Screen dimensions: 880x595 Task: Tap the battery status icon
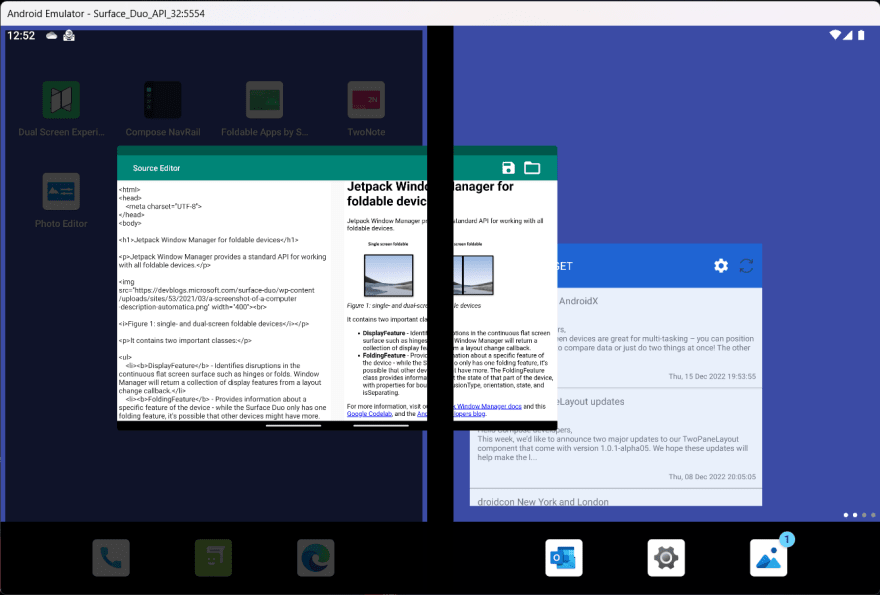[861, 35]
